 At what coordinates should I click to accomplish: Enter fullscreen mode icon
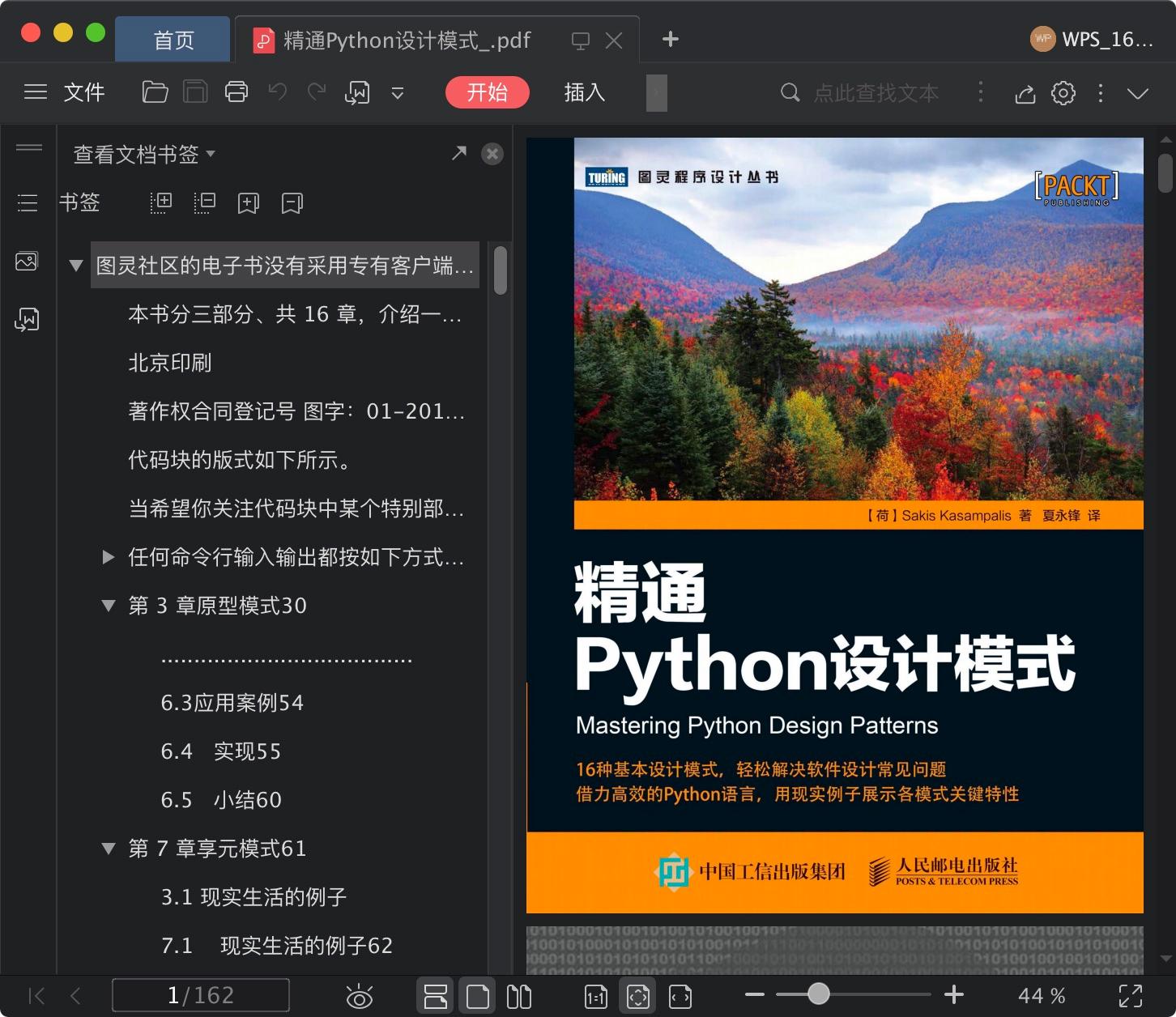coord(1131,996)
